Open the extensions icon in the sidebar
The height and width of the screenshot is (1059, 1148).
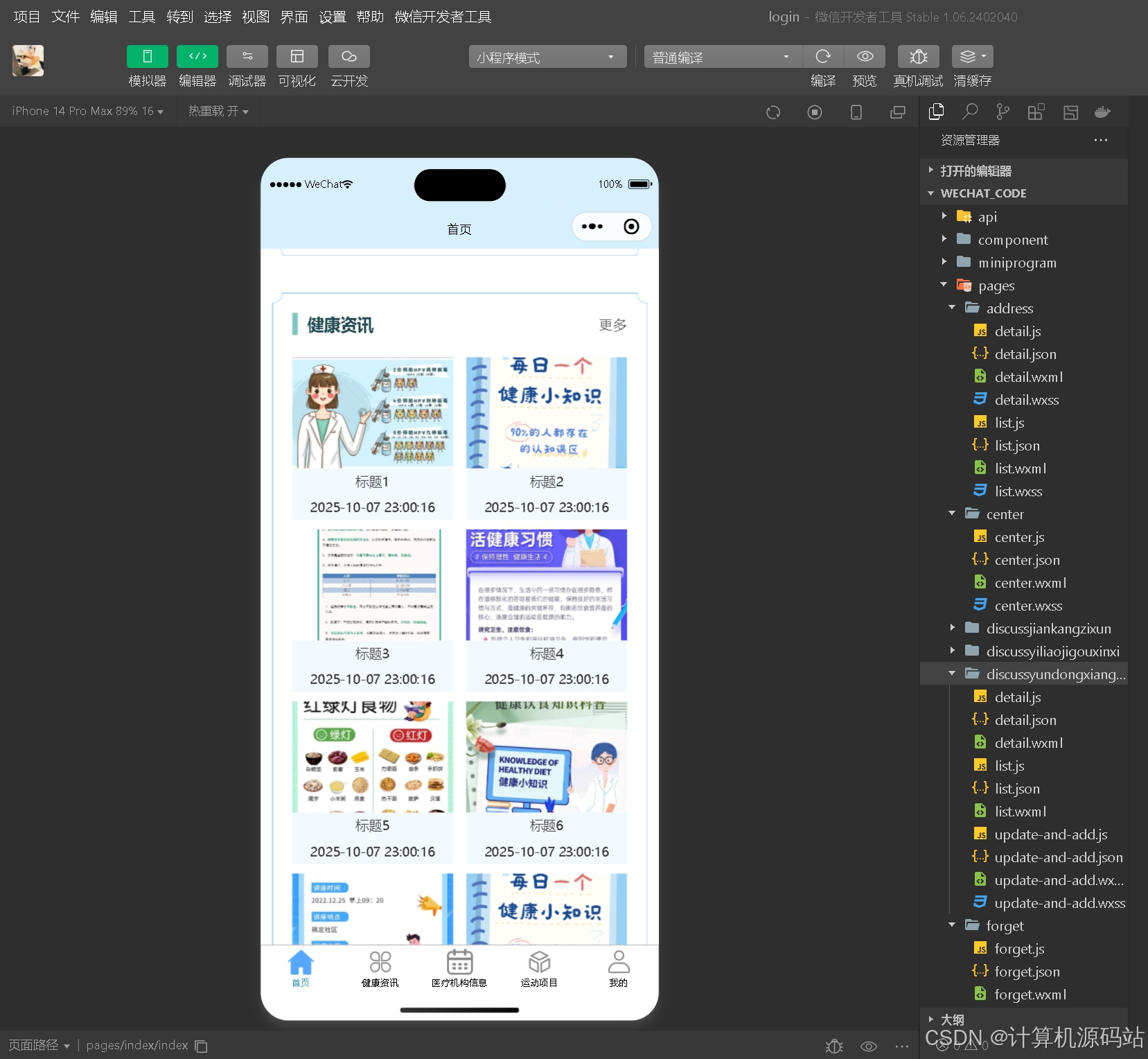pos(1036,112)
